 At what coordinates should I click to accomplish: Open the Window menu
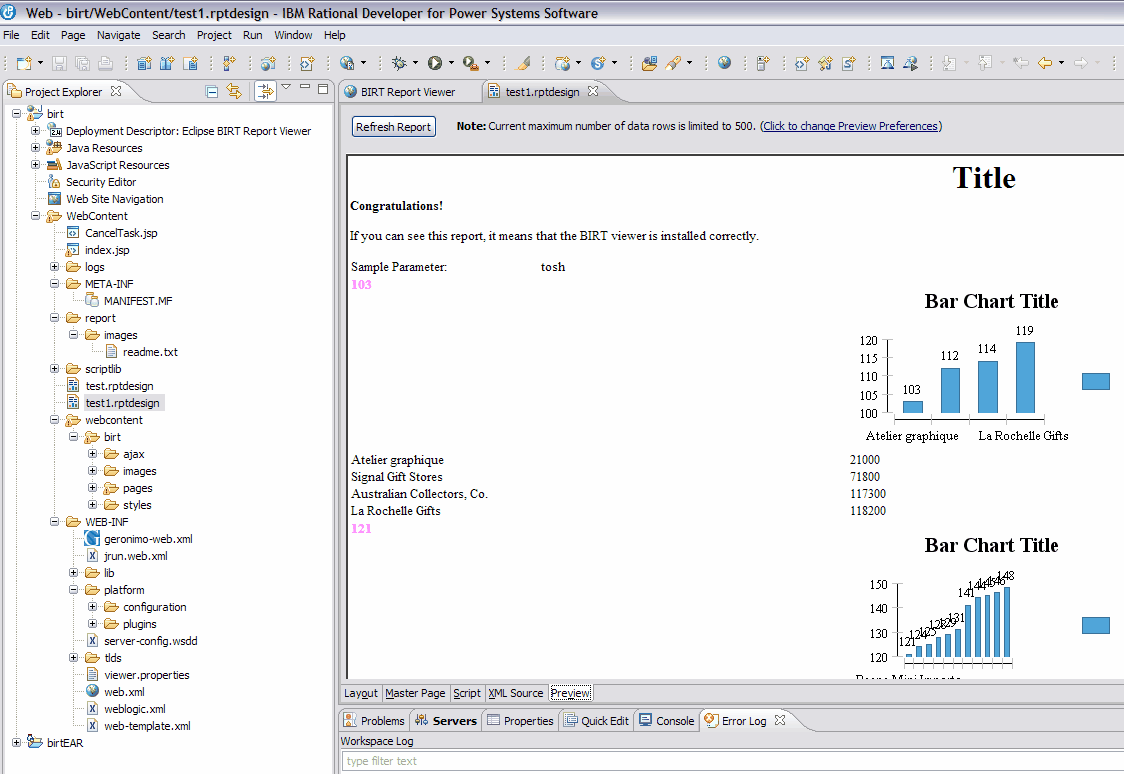click(x=293, y=35)
